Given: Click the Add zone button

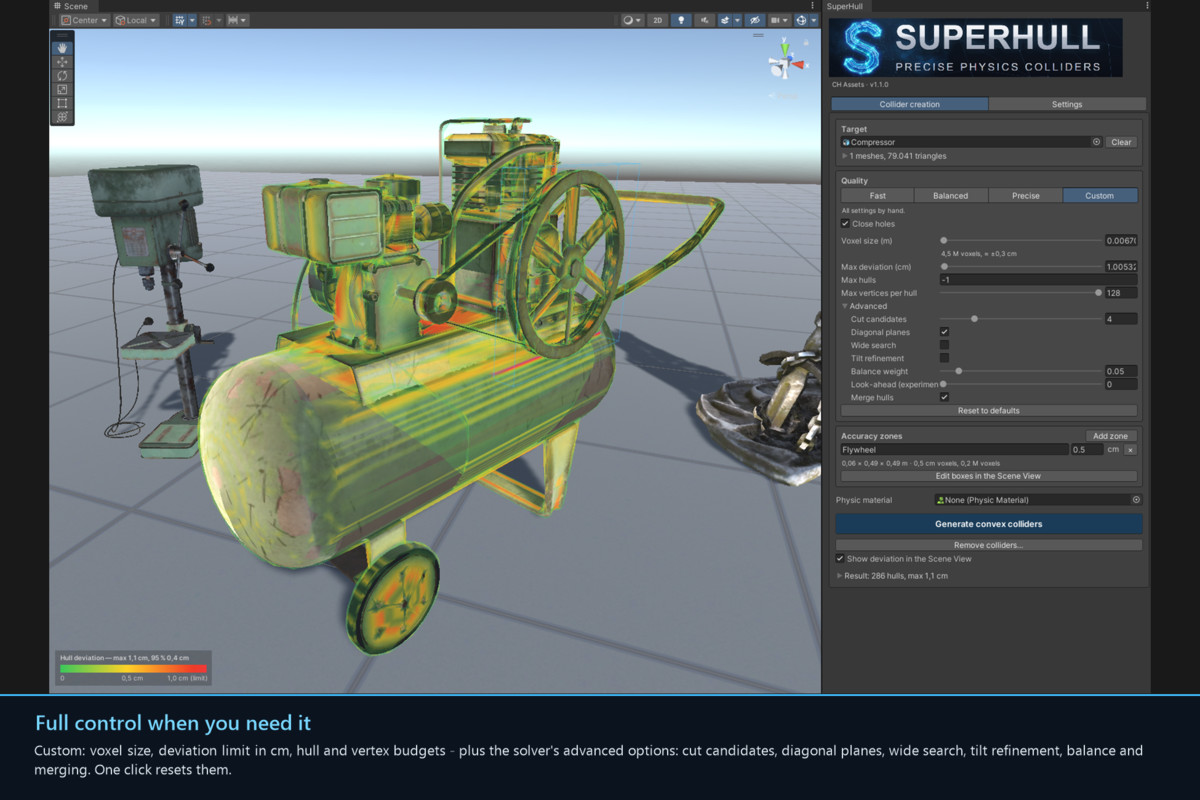Looking at the screenshot, I should coord(1111,436).
